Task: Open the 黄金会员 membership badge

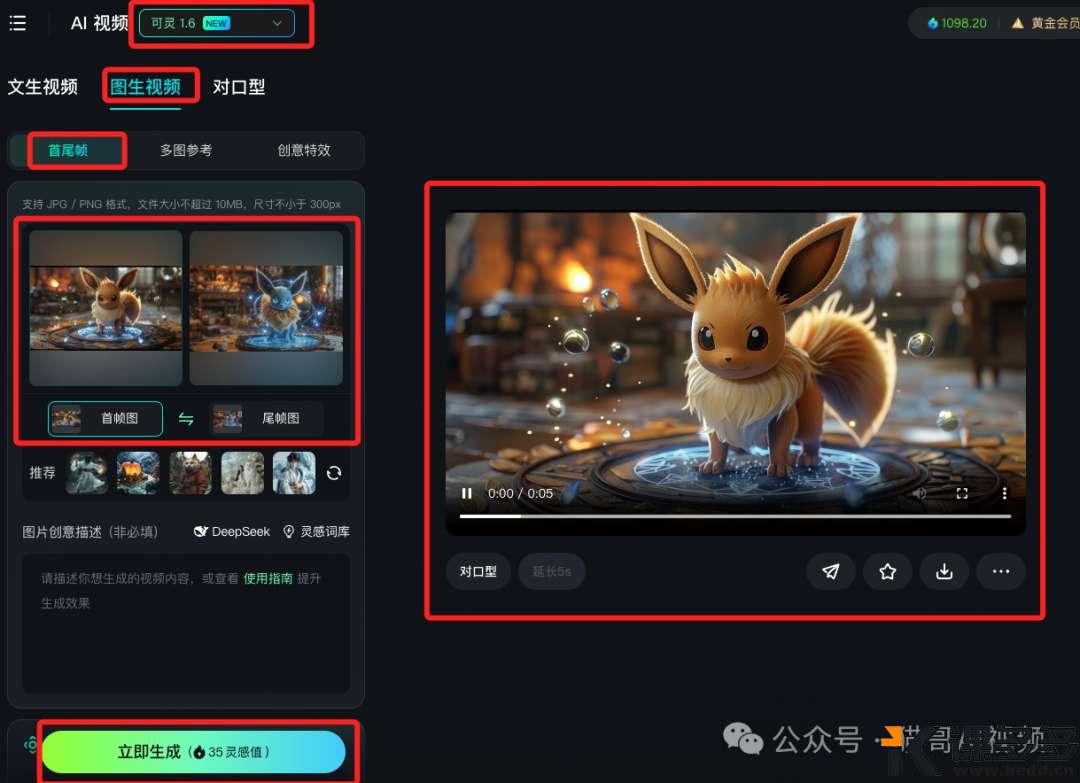Action: coord(1045,23)
